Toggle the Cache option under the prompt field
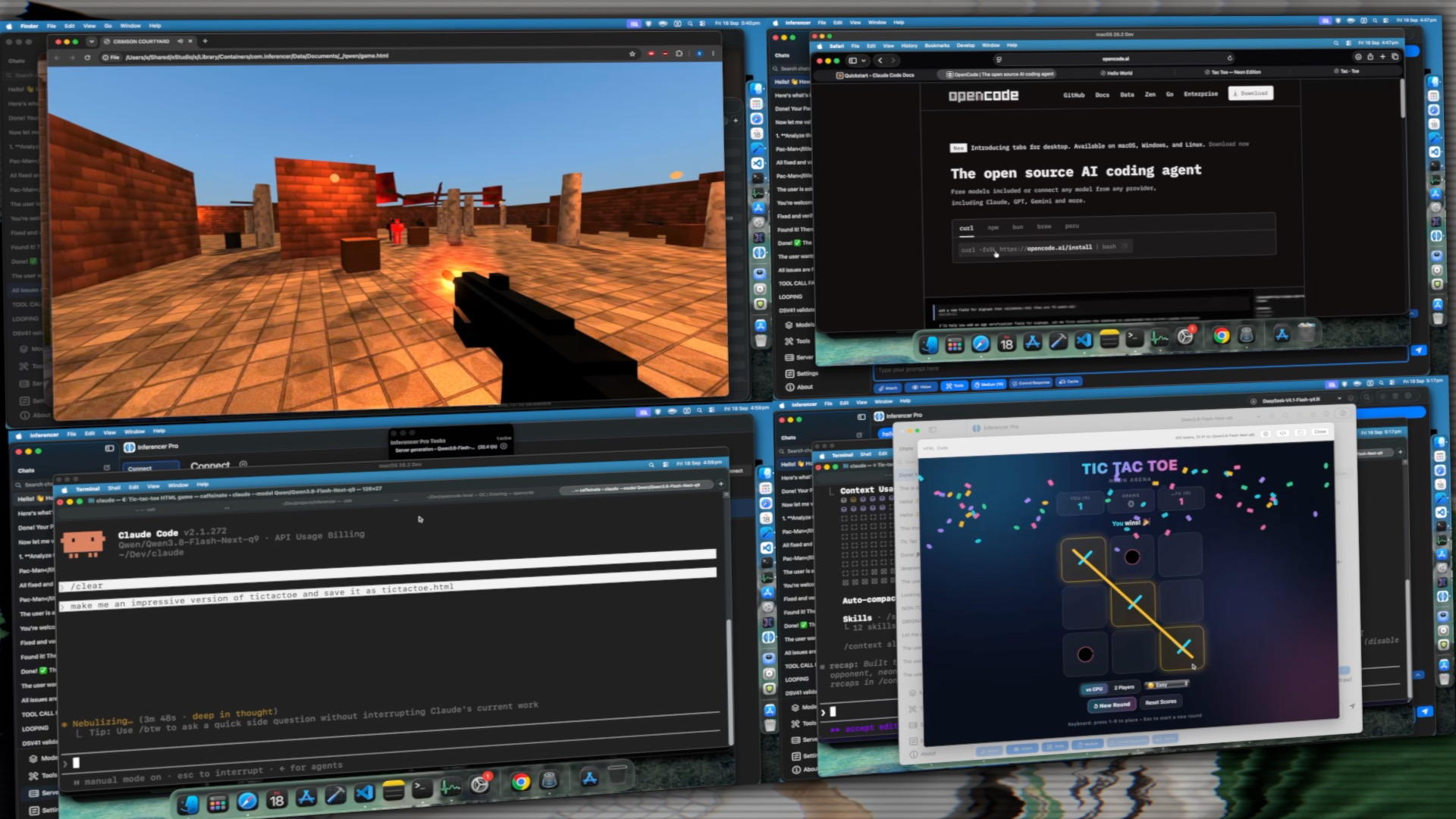 (1069, 381)
